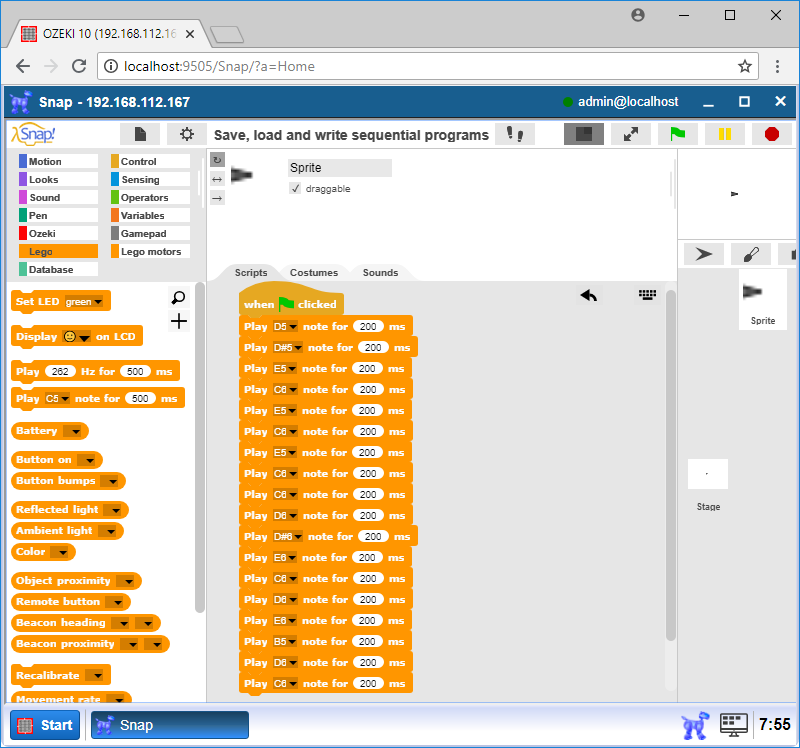The width and height of the screenshot is (800, 748).
Task: Paint a new sprite brush button
Action: [x=751, y=254]
